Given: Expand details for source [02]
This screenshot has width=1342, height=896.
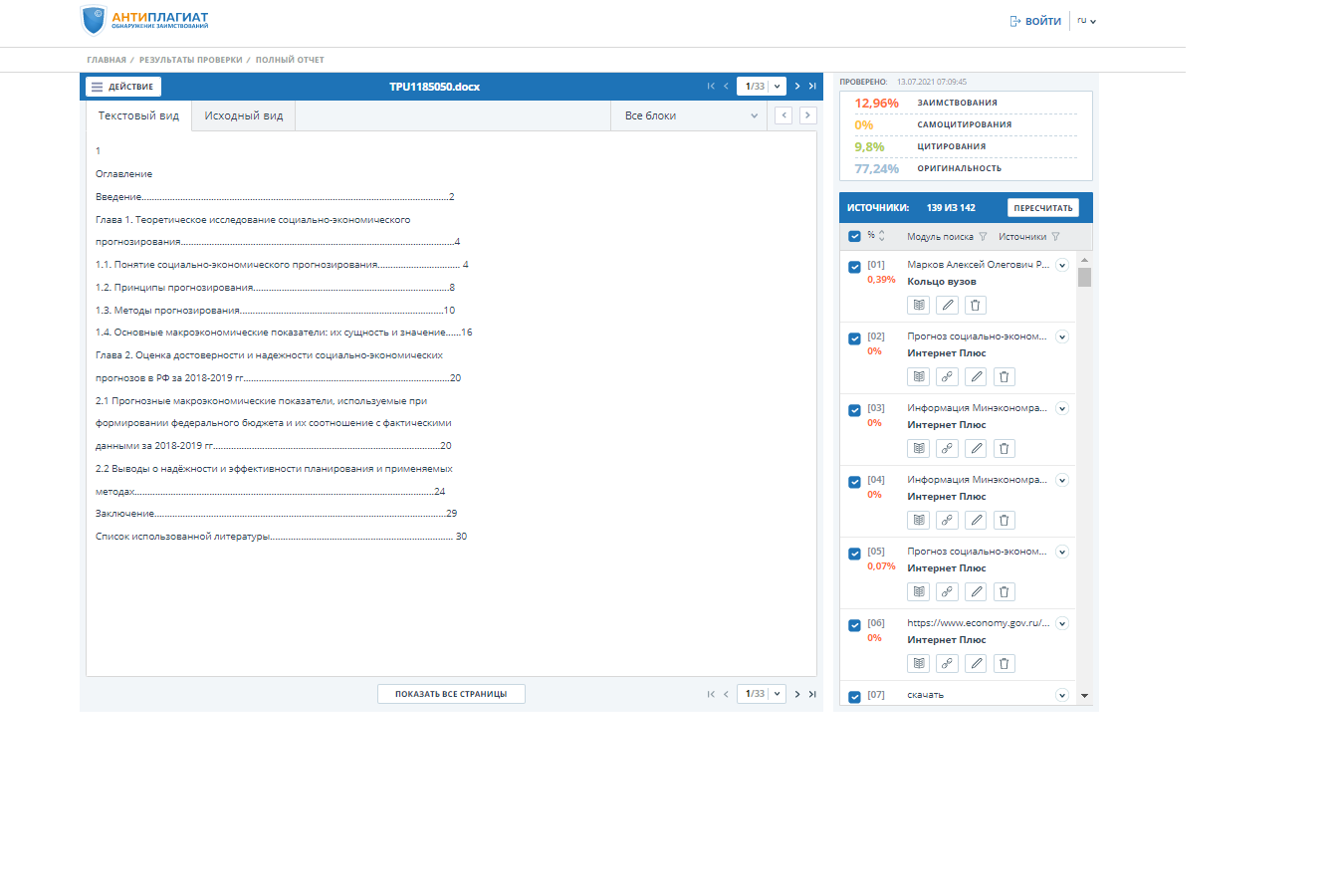Looking at the screenshot, I should tap(1062, 336).
